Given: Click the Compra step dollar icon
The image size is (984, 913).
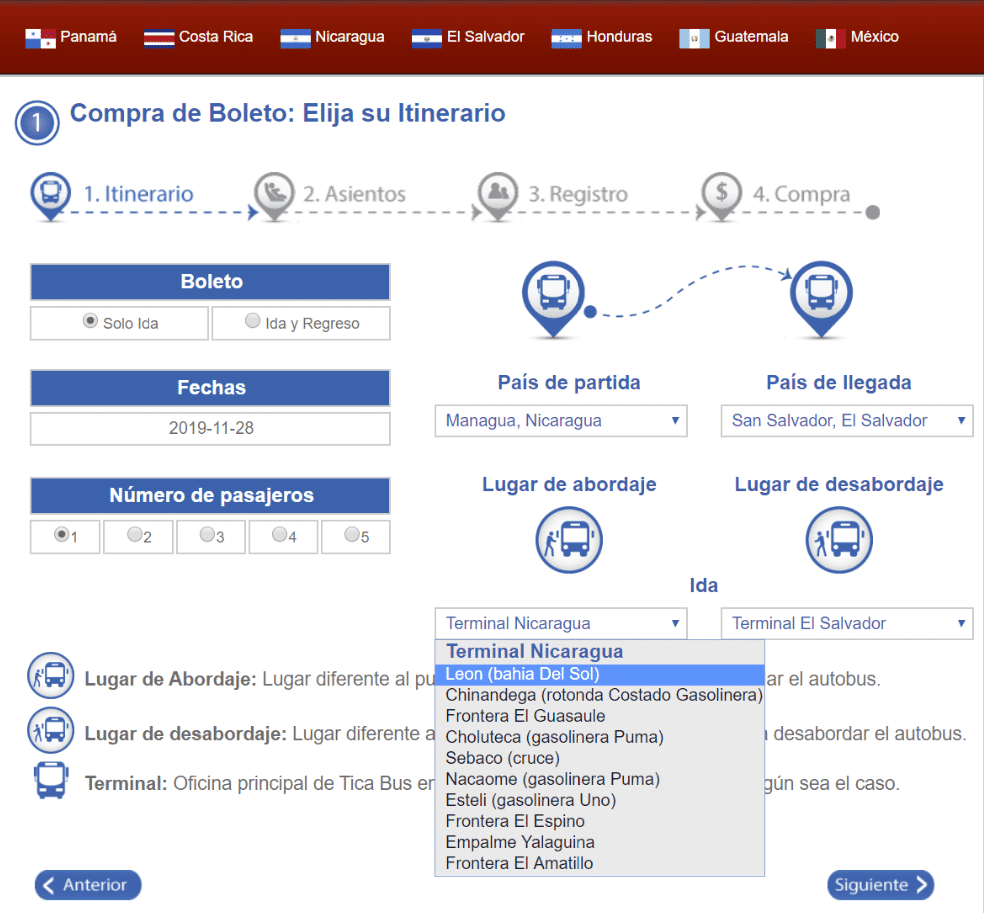Looking at the screenshot, I should pos(721,194).
